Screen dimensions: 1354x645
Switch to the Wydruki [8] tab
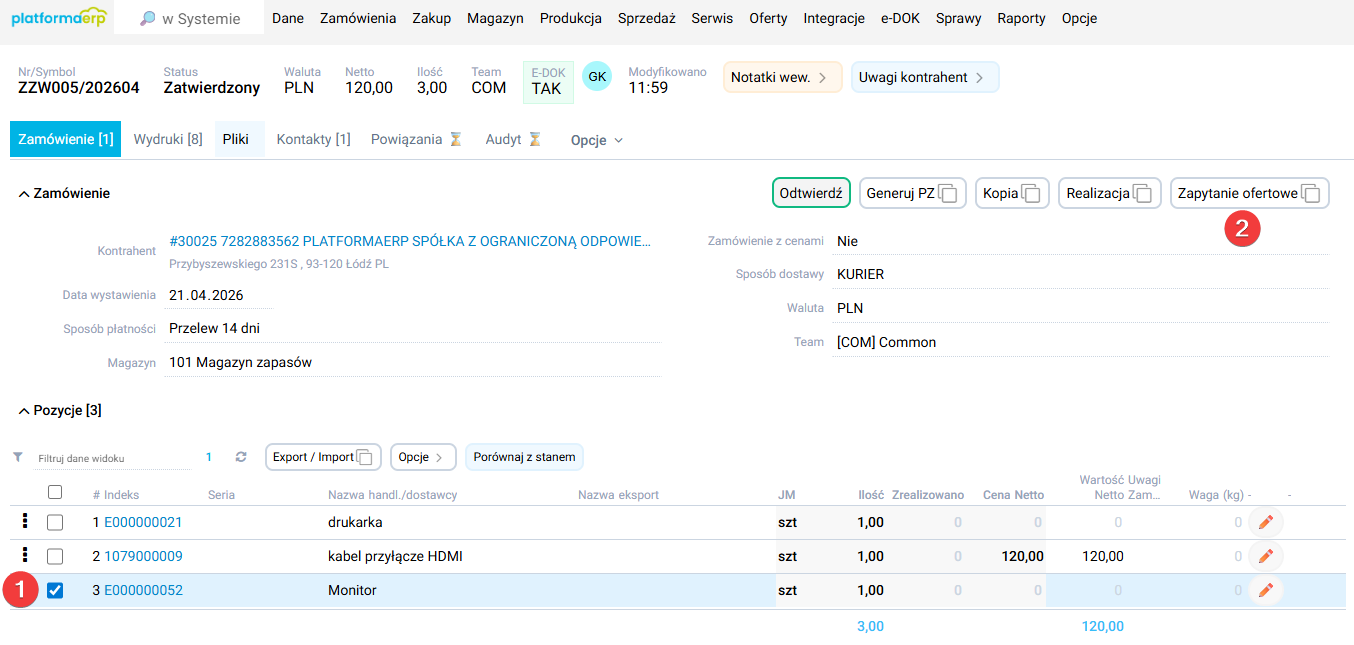[168, 139]
